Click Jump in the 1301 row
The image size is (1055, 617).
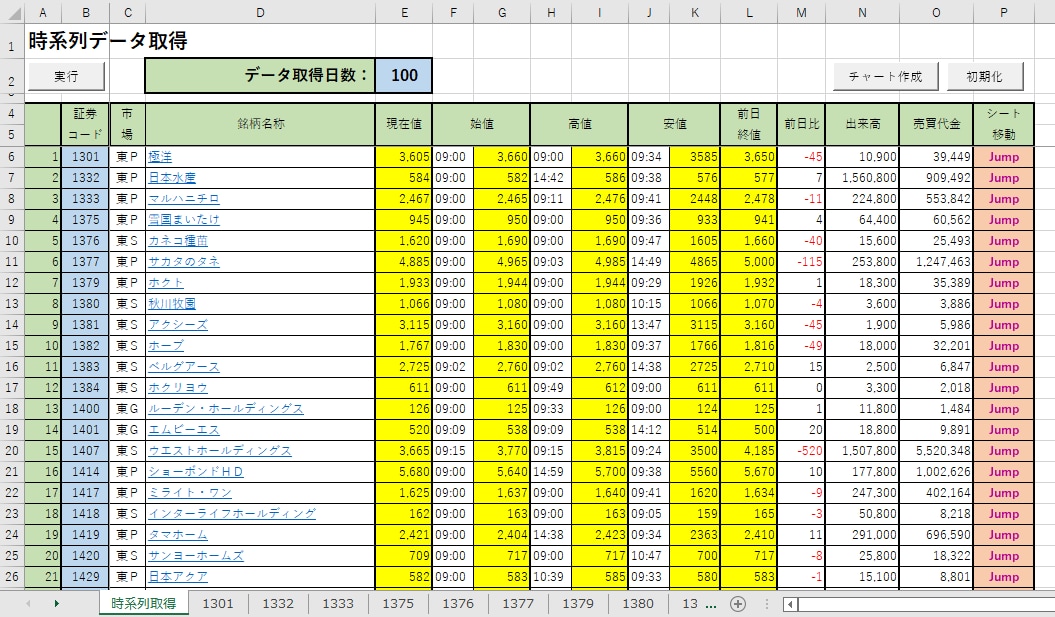[x=1003, y=157]
